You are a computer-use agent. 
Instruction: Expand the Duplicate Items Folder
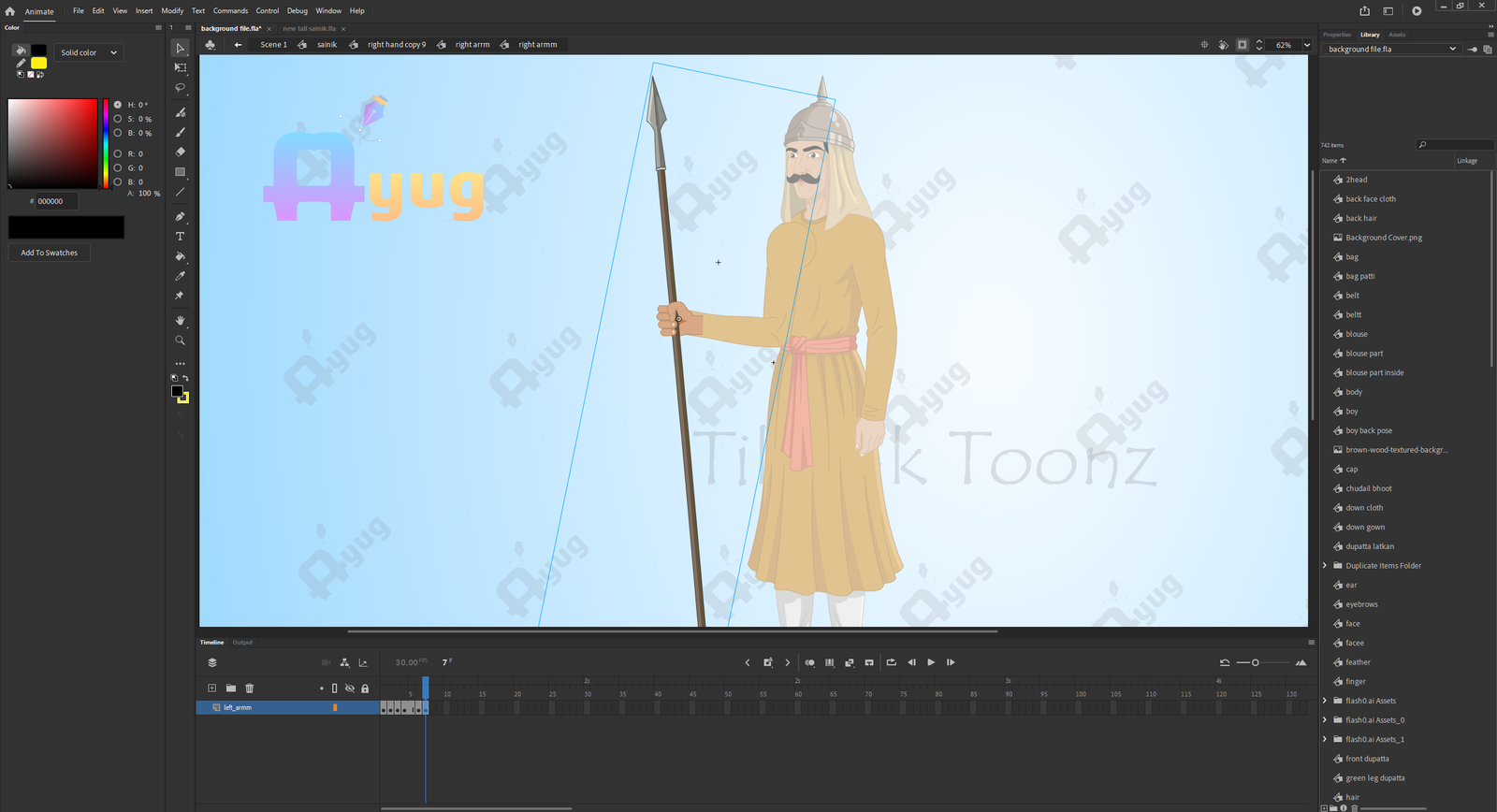[x=1325, y=566]
